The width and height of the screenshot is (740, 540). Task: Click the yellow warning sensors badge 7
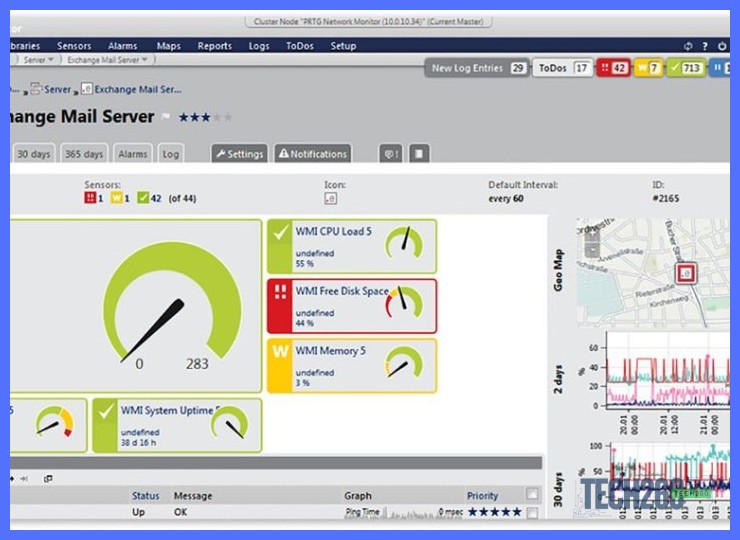pyautogui.click(x=648, y=68)
